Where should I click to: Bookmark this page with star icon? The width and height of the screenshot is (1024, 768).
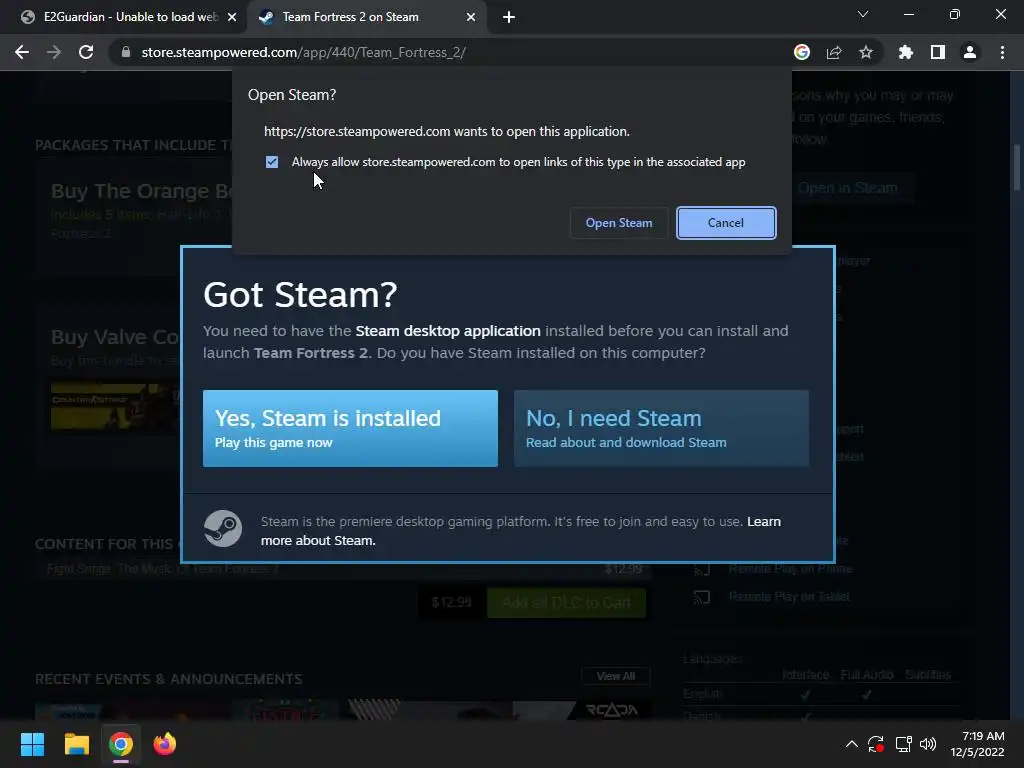click(866, 52)
